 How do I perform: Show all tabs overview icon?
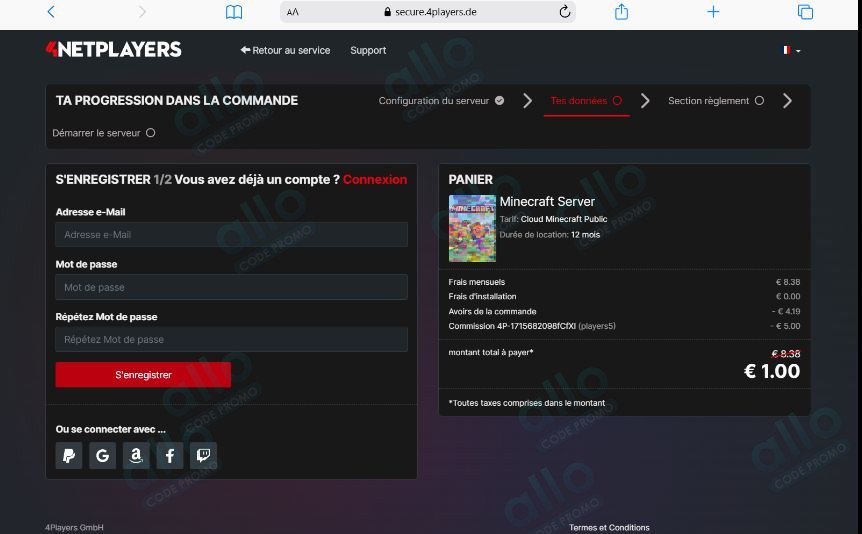click(x=805, y=12)
